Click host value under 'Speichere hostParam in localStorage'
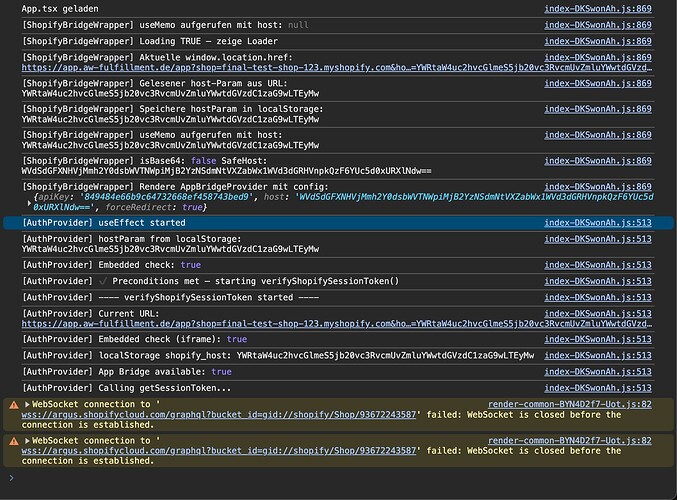Screen dimensions: 677x500 [x=170, y=120]
